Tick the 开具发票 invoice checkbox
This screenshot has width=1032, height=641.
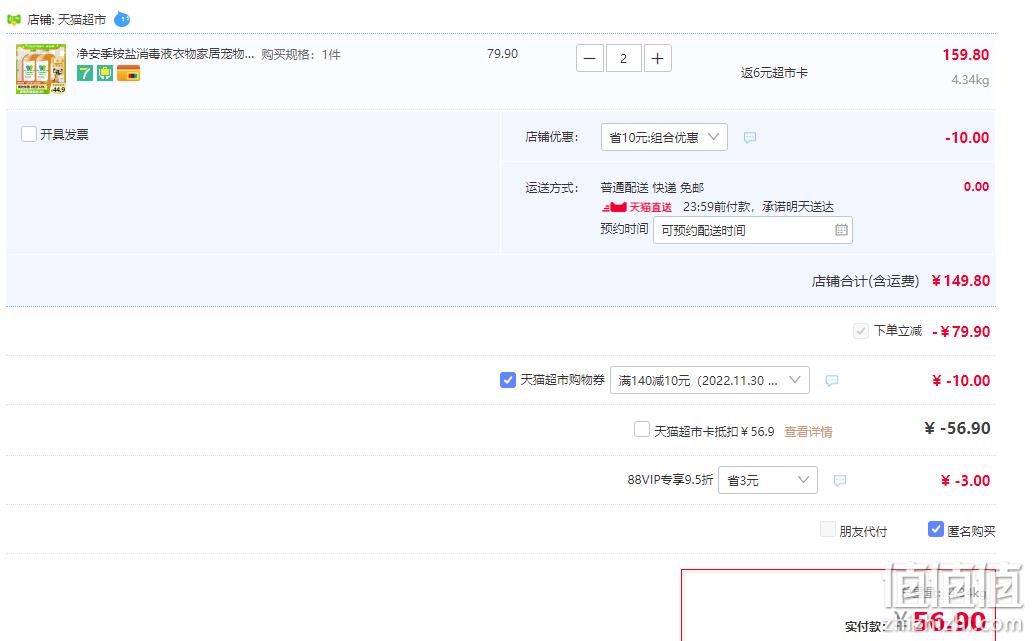[x=29, y=134]
